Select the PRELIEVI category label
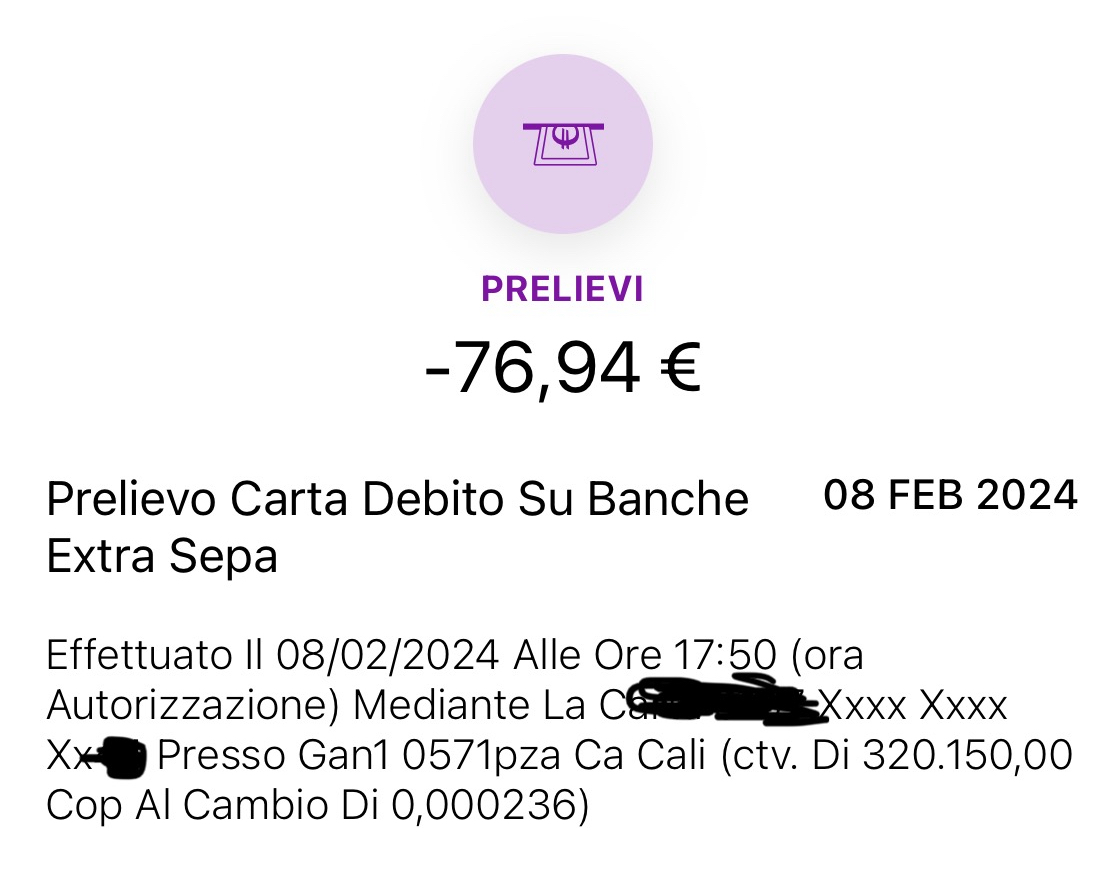Screen dimensions: 1115x876 coord(562,289)
